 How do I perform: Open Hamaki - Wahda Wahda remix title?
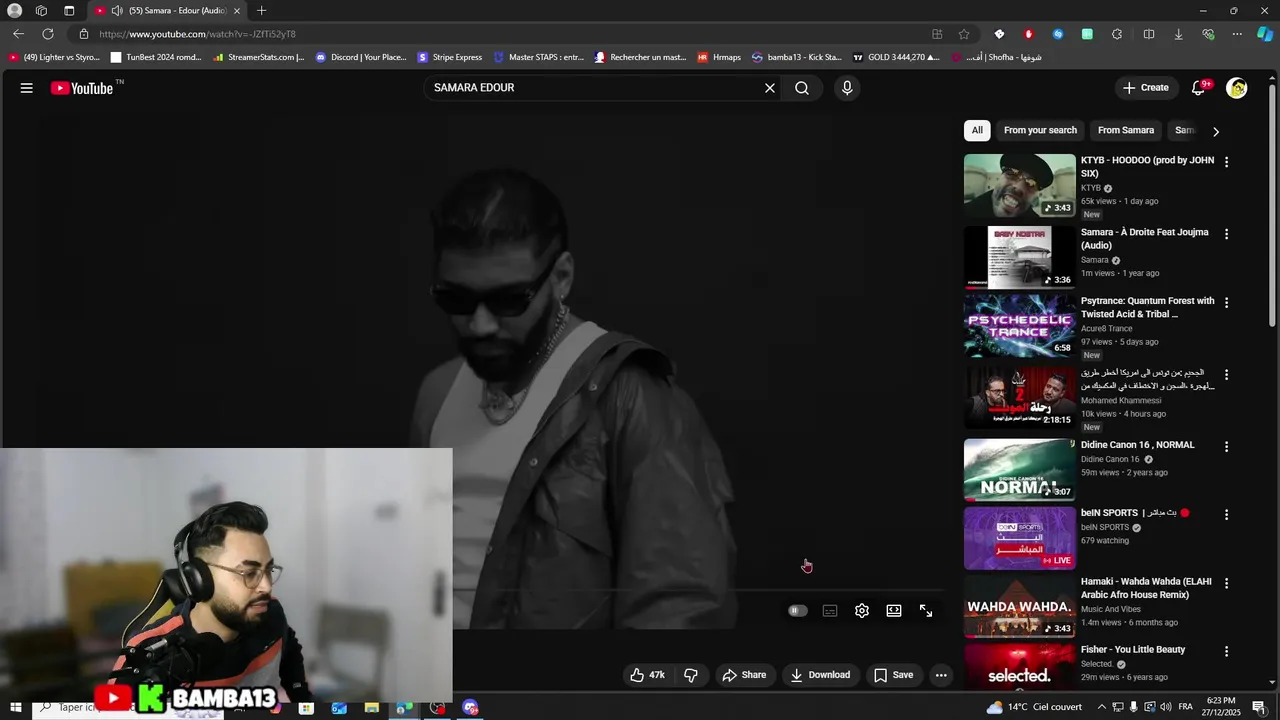(1146, 588)
